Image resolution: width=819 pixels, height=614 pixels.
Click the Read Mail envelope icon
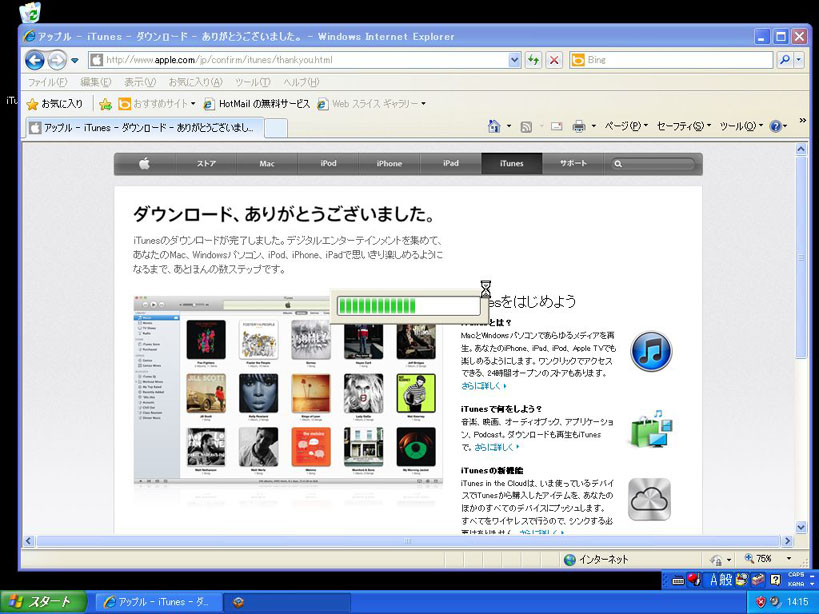pyautogui.click(x=557, y=126)
